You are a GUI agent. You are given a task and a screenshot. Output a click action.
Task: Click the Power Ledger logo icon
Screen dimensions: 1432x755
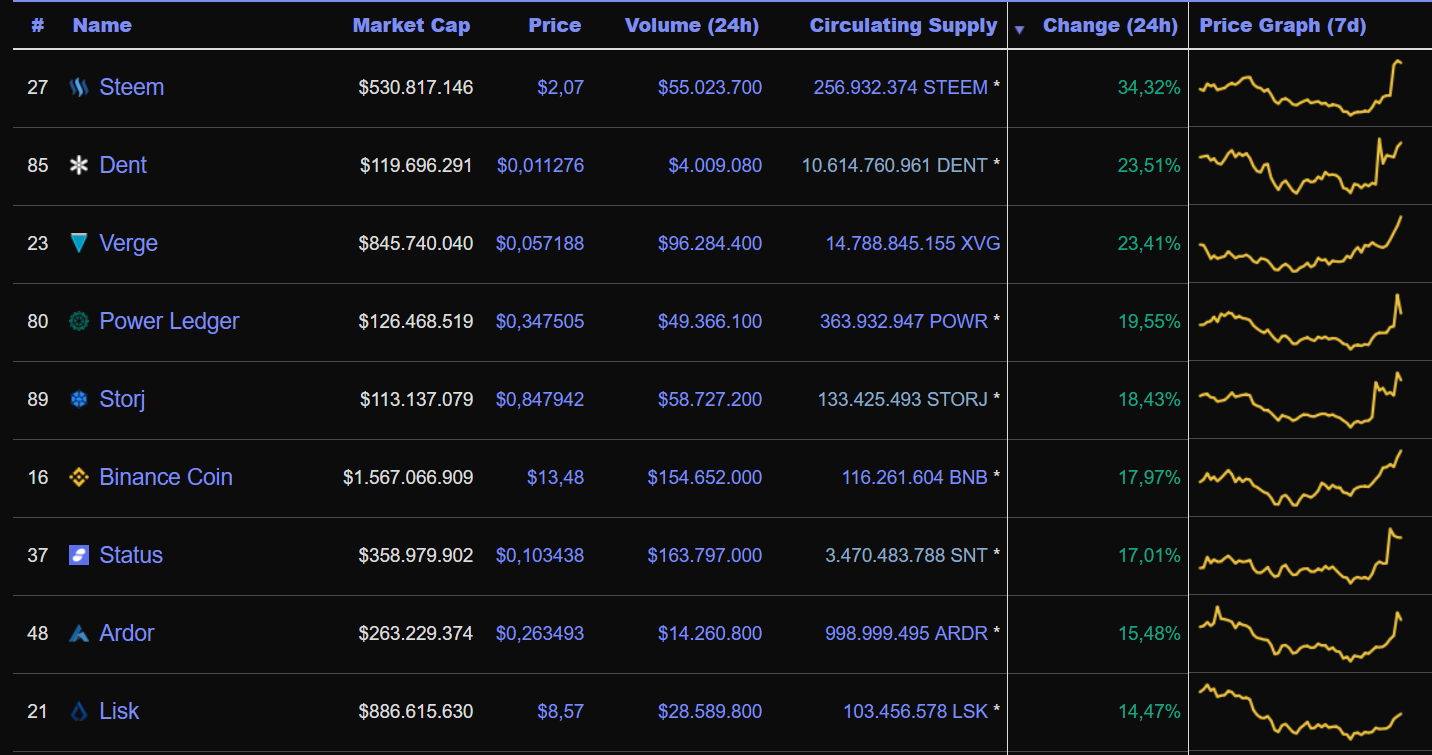(79, 321)
